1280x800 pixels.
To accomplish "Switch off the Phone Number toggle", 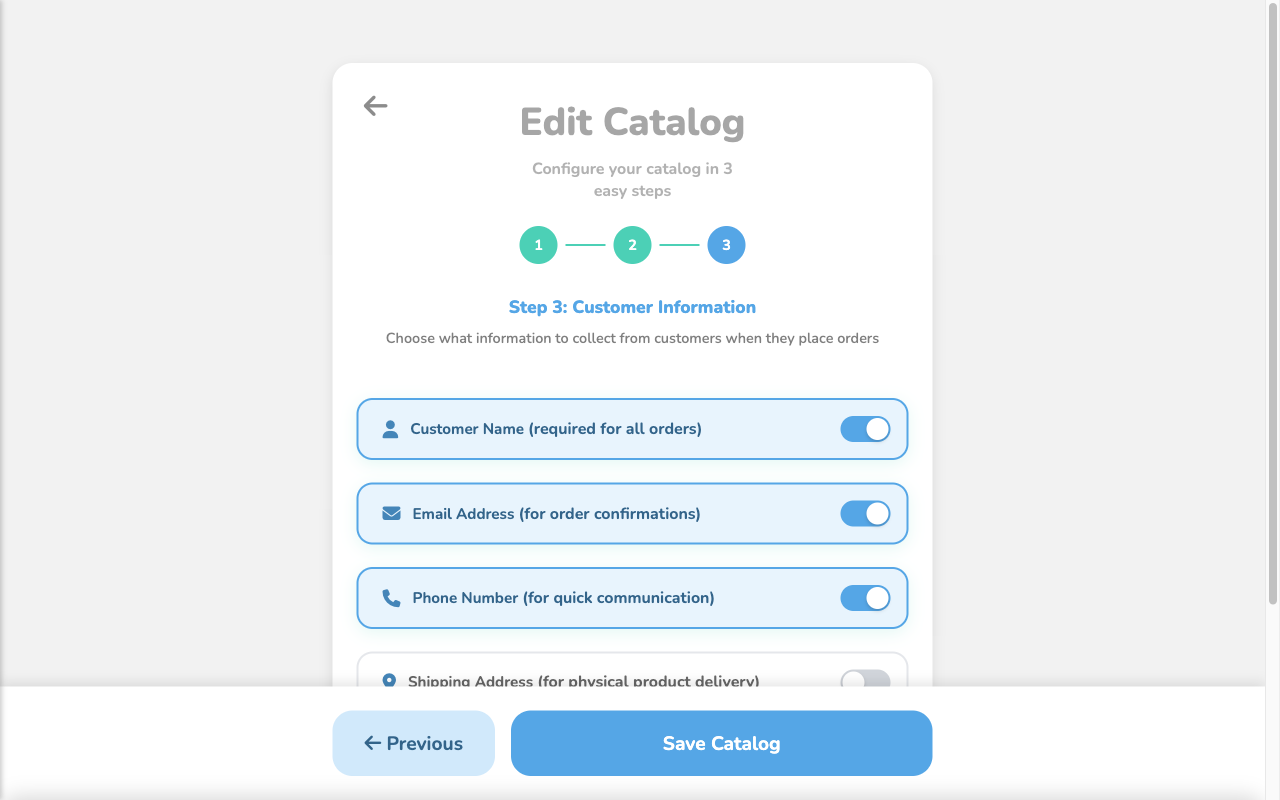I will pos(865,598).
